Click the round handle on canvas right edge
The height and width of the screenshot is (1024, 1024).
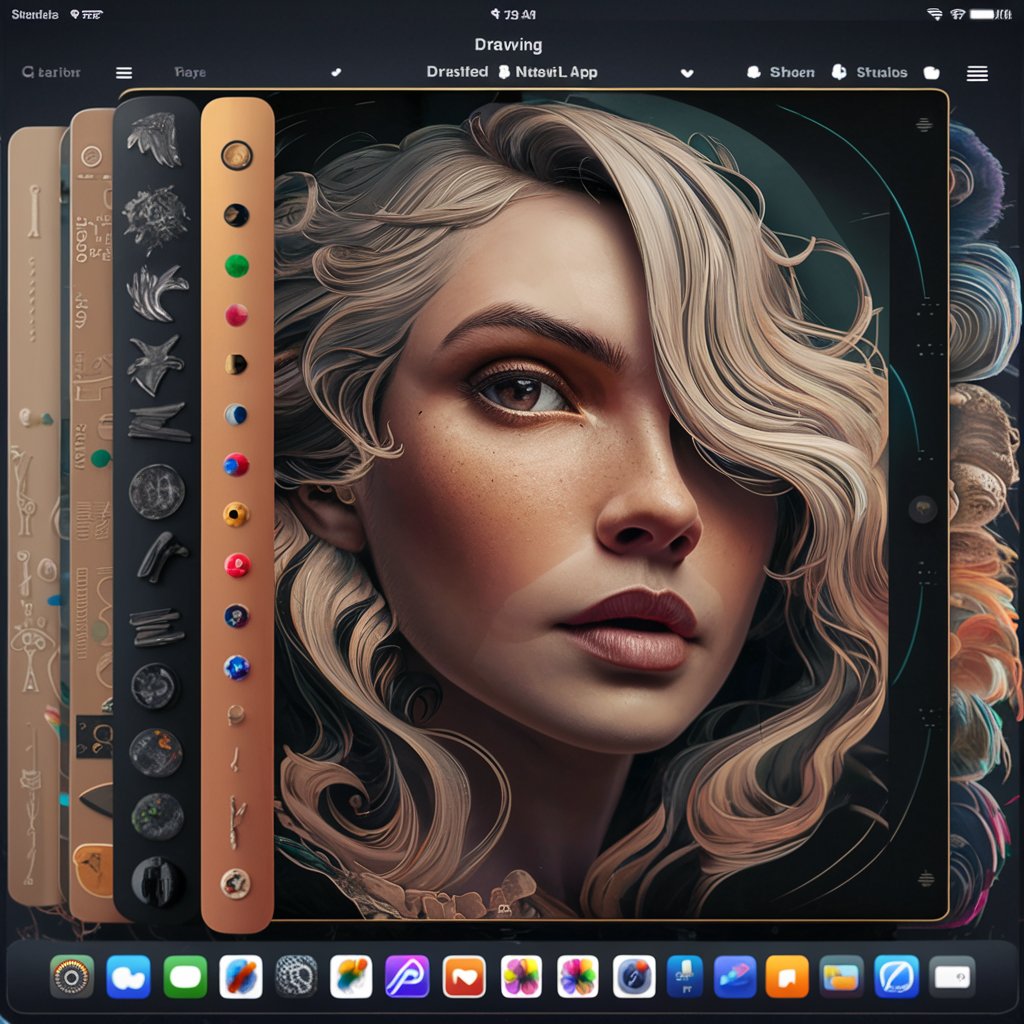[x=921, y=509]
